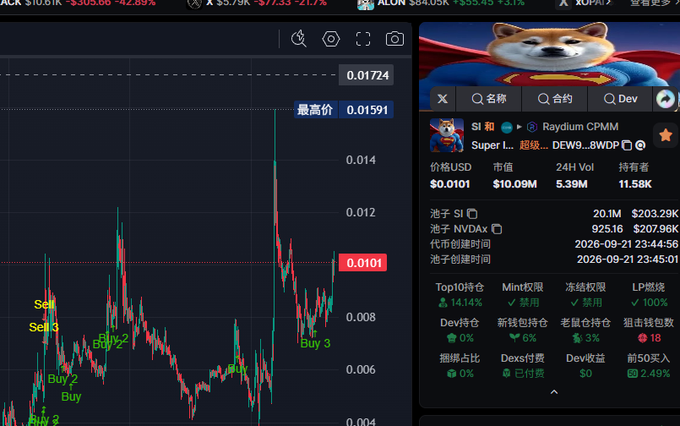Click the 老鼠仓持仓 3% value
The image size is (680, 426).
[x=585, y=338]
